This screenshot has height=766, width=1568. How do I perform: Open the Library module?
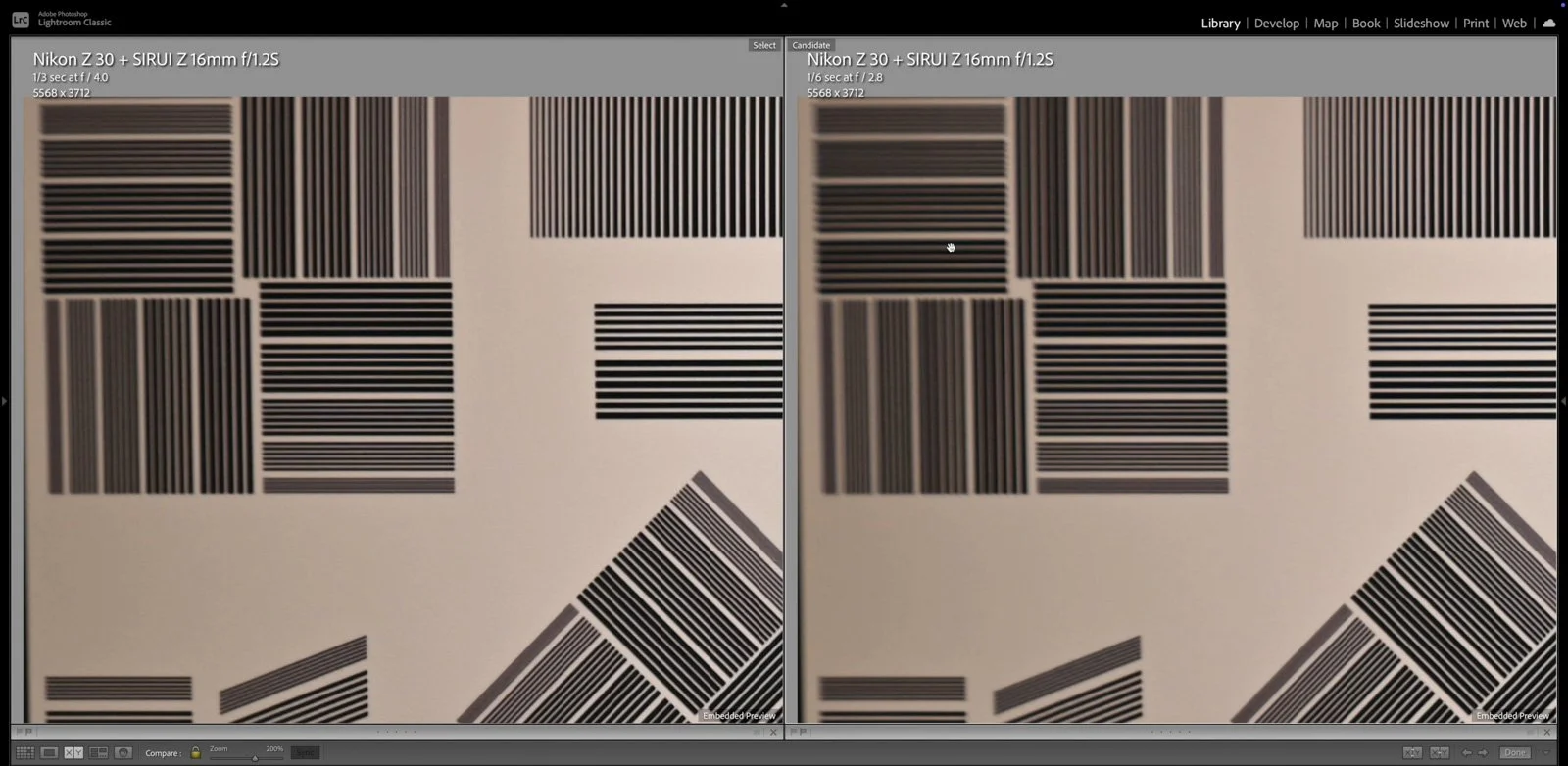[x=1220, y=24]
